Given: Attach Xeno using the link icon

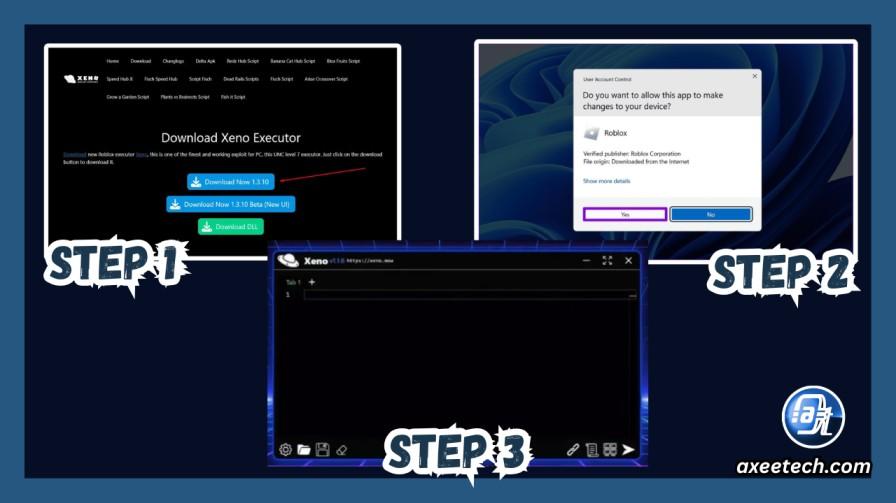Looking at the screenshot, I should pyautogui.click(x=573, y=450).
